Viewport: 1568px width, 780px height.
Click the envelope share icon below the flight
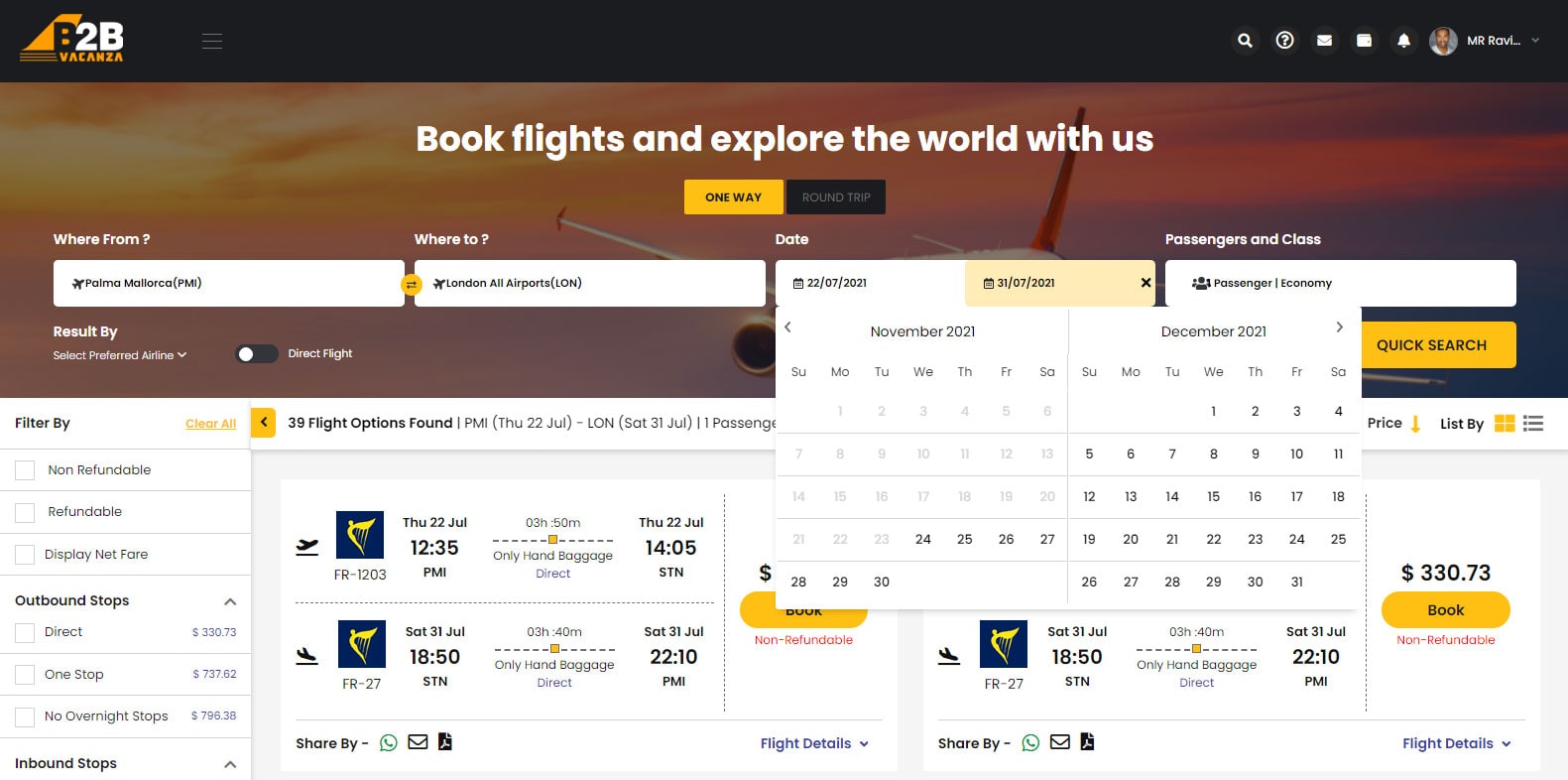click(417, 742)
